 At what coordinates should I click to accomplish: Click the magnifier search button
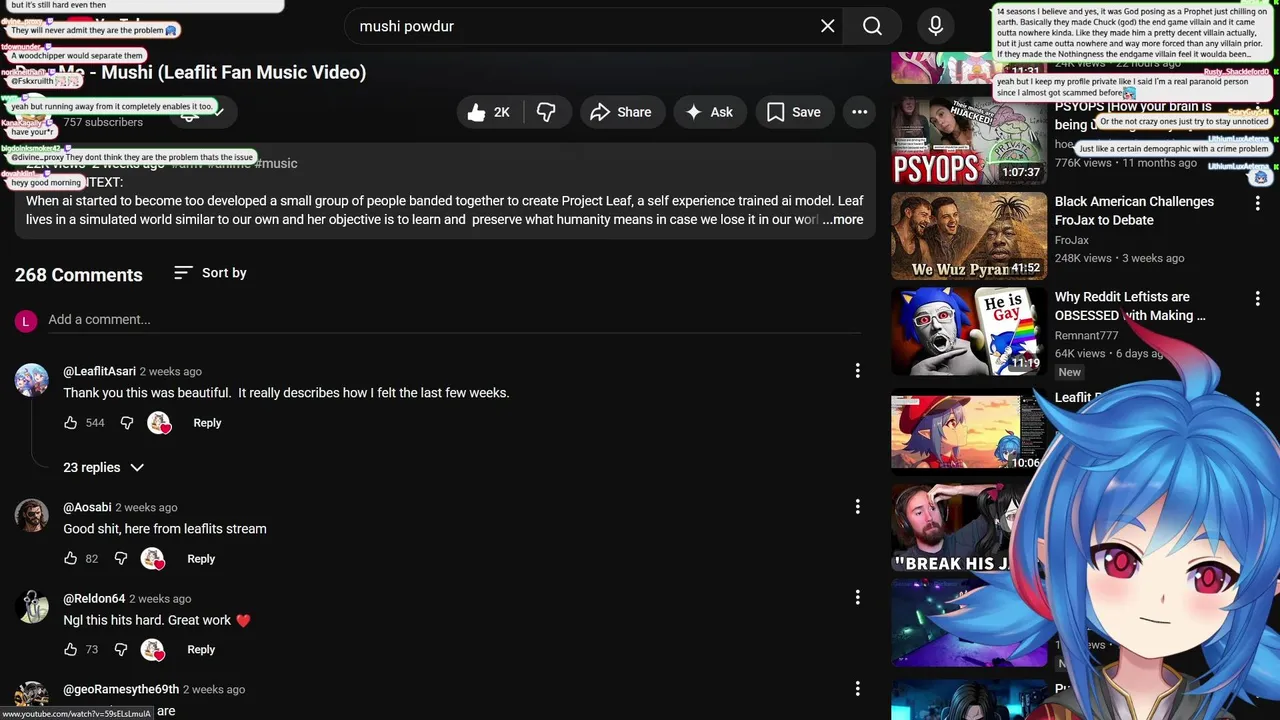click(872, 26)
